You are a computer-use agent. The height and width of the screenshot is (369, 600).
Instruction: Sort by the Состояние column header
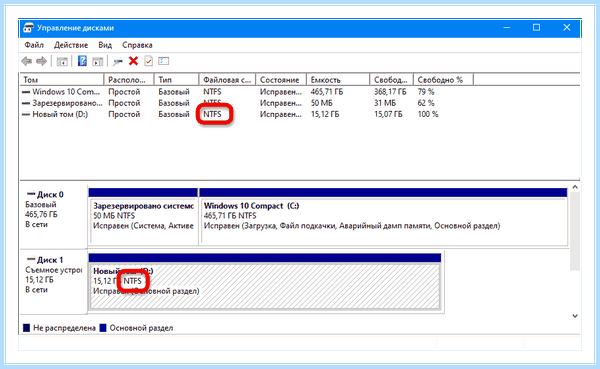[281, 80]
